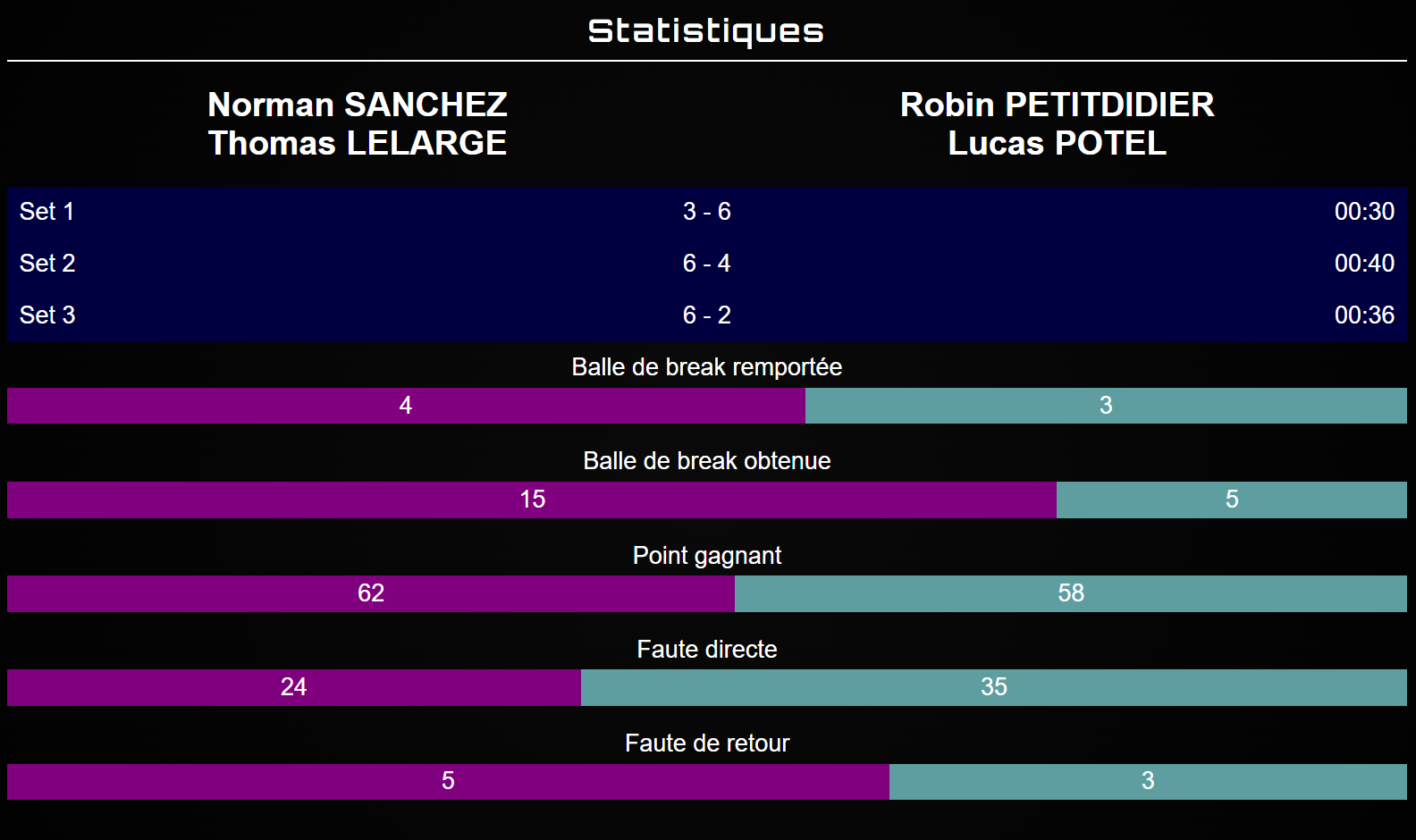Click the teal bar showing 3 breaks won
This screenshot has width=1416, height=840.
pyautogui.click(x=1106, y=406)
